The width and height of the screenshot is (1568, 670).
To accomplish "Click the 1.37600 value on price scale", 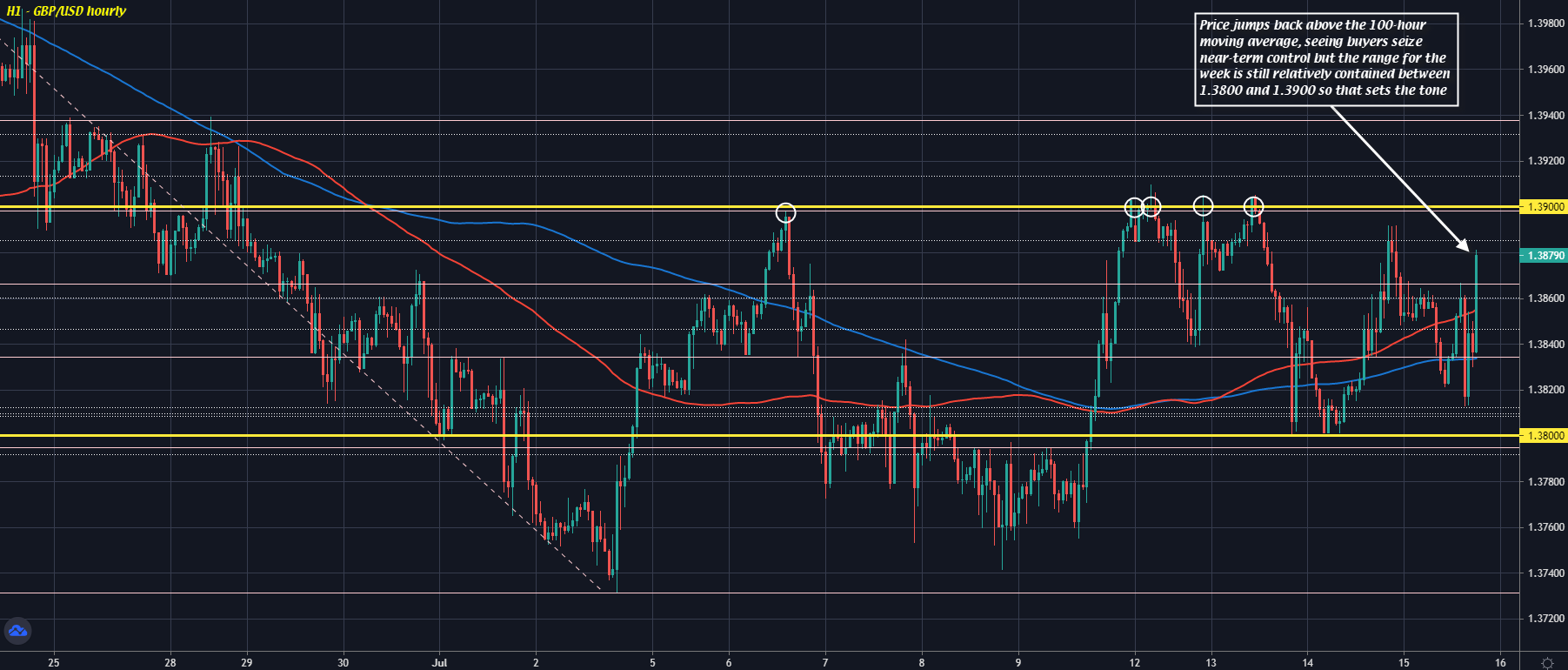I will point(1545,527).
